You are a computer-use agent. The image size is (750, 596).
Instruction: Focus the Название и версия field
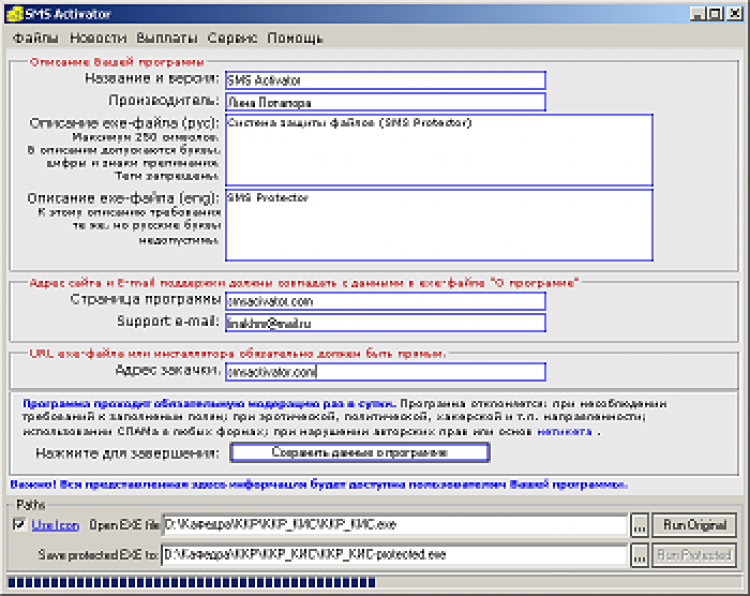tap(386, 80)
